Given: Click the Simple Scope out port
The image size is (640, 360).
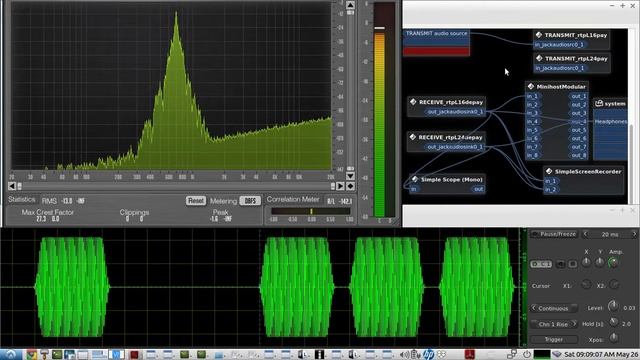Looking at the screenshot, I should pos(478,189).
